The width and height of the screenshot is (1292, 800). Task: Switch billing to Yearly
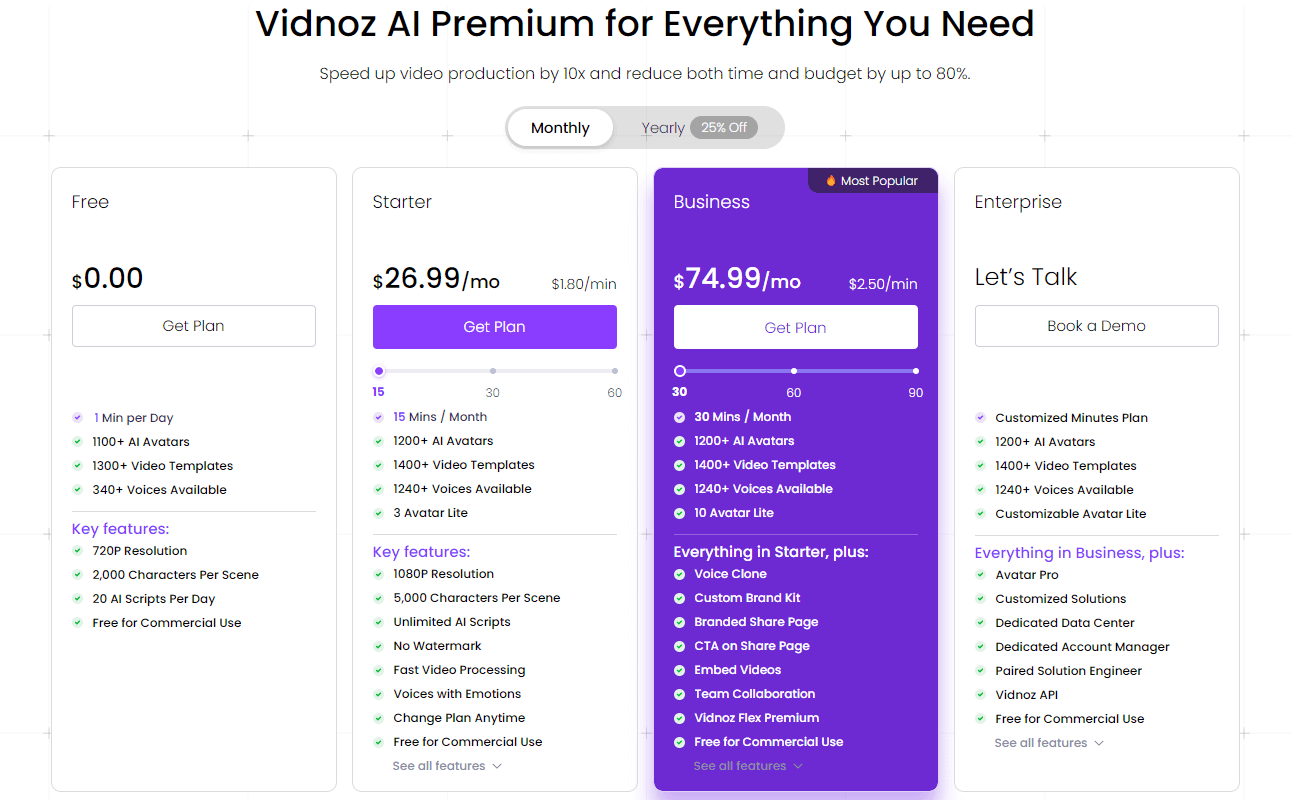point(663,128)
